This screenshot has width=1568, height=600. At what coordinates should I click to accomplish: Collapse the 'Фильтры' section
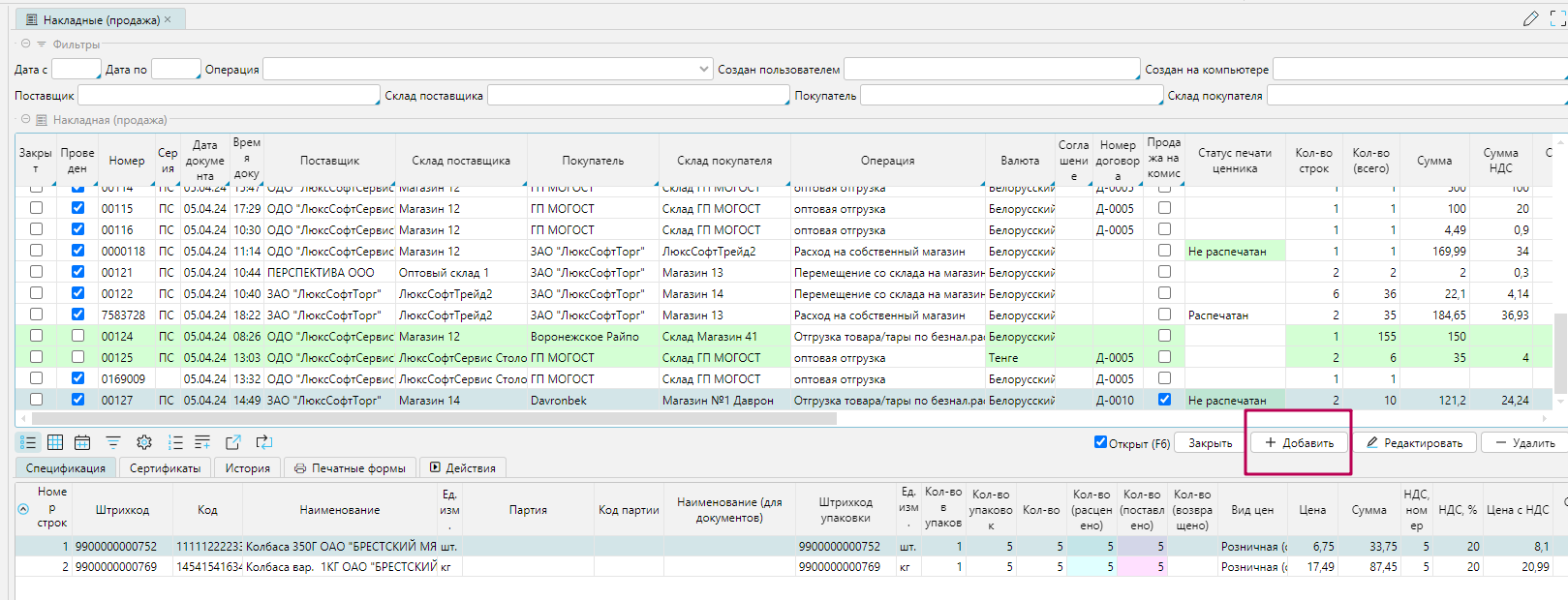pyautogui.click(x=26, y=45)
